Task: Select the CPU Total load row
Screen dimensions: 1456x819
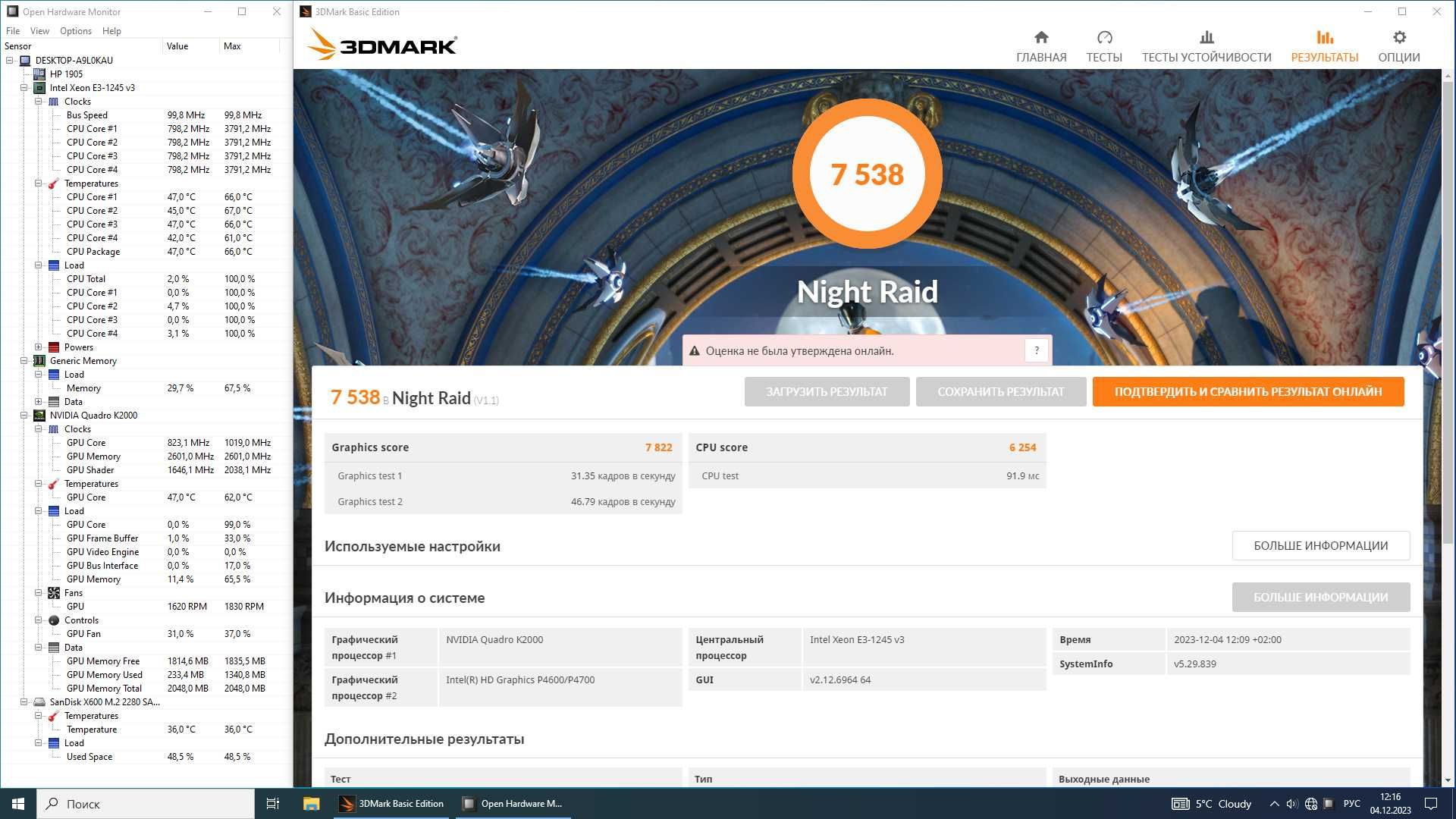Action: click(146, 279)
